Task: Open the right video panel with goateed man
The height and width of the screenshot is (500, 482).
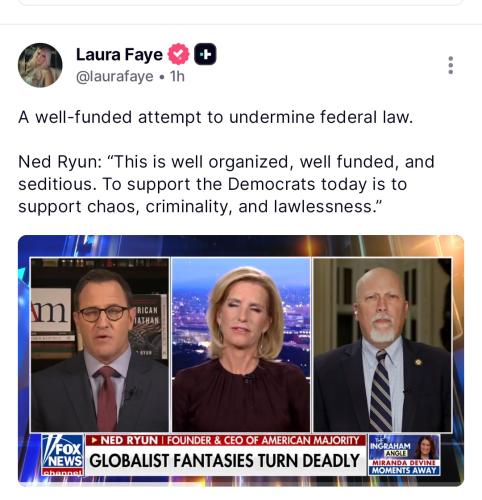Action: pos(383,345)
